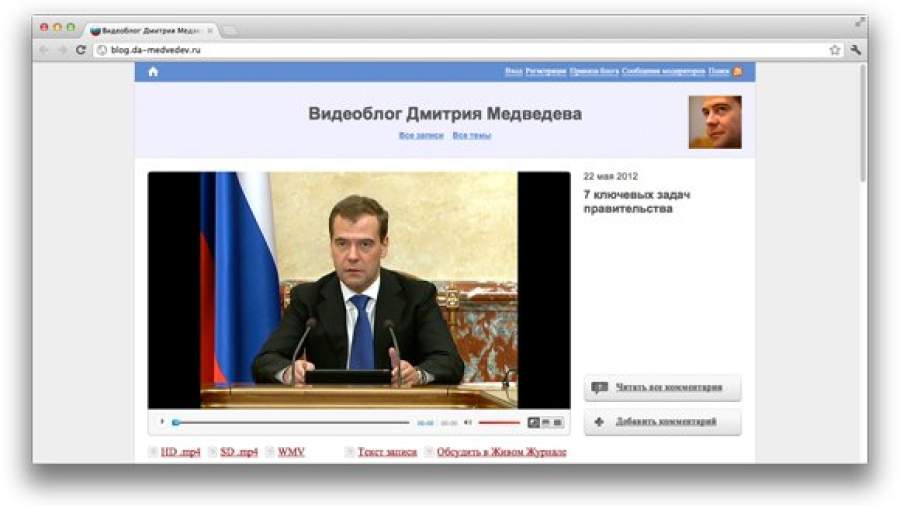Click the site info icon in address bar

(102, 50)
